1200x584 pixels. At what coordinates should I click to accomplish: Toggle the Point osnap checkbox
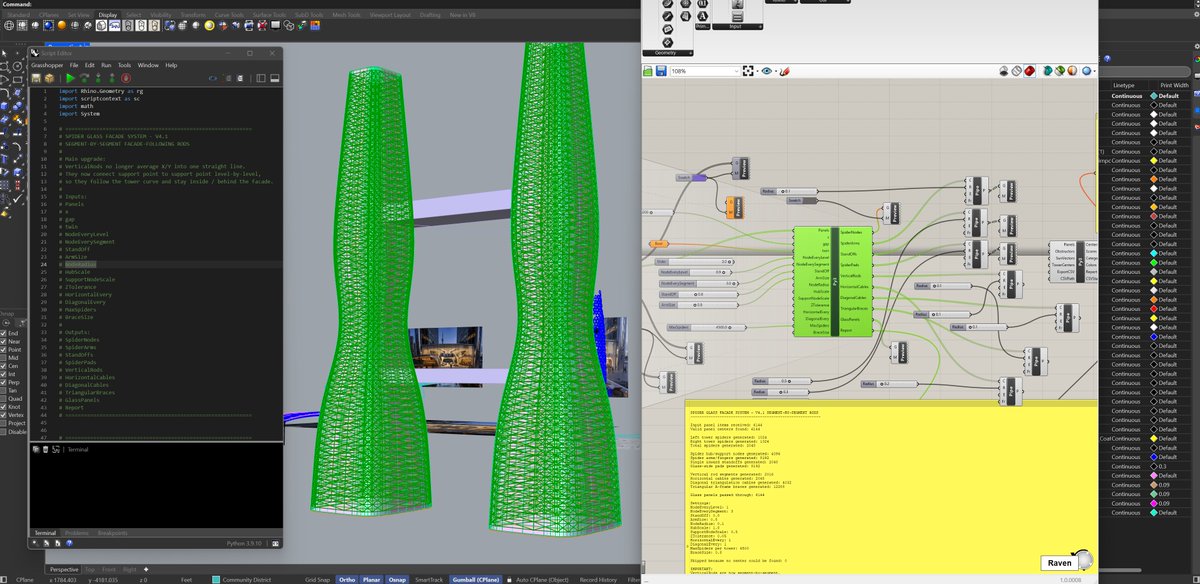(x=4, y=352)
